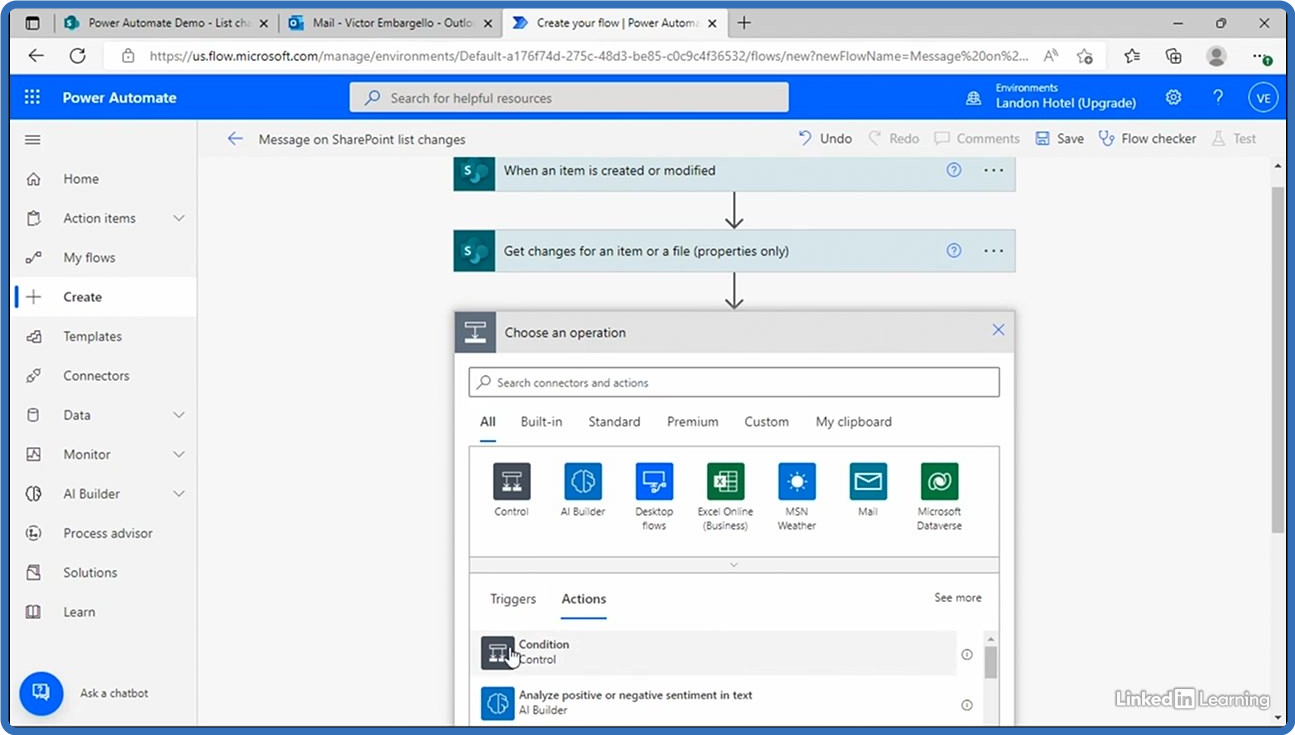This screenshot has width=1295, height=735.
Task: Click See more actions link
Action: (957, 598)
